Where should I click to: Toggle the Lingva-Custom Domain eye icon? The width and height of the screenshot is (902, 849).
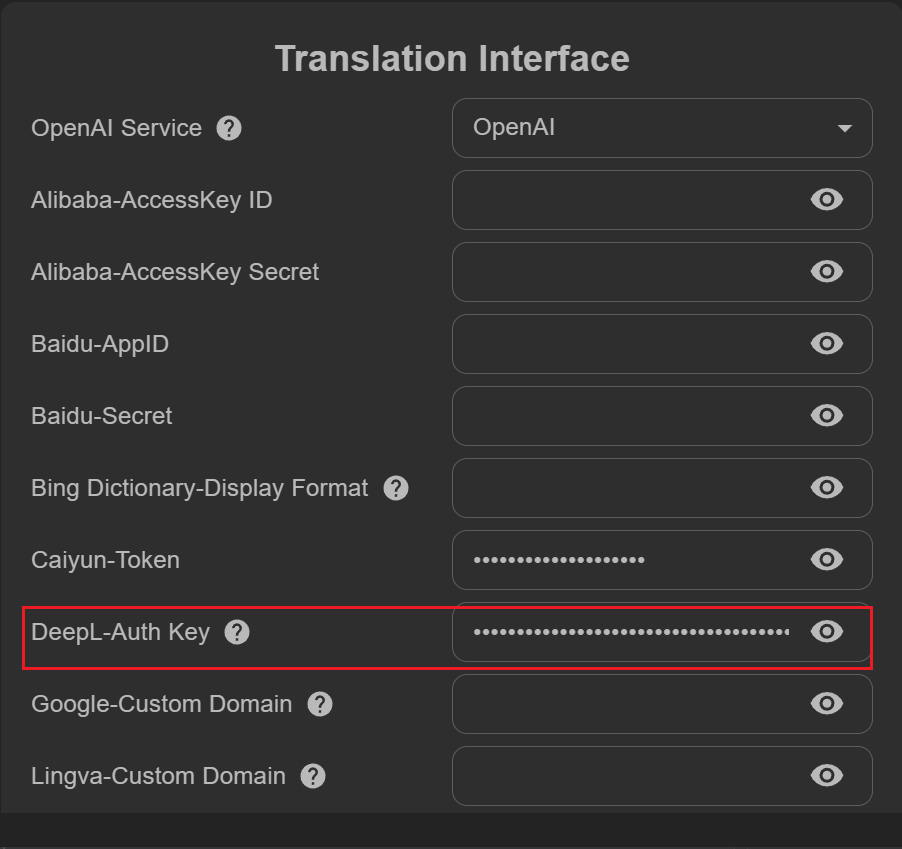point(827,776)
